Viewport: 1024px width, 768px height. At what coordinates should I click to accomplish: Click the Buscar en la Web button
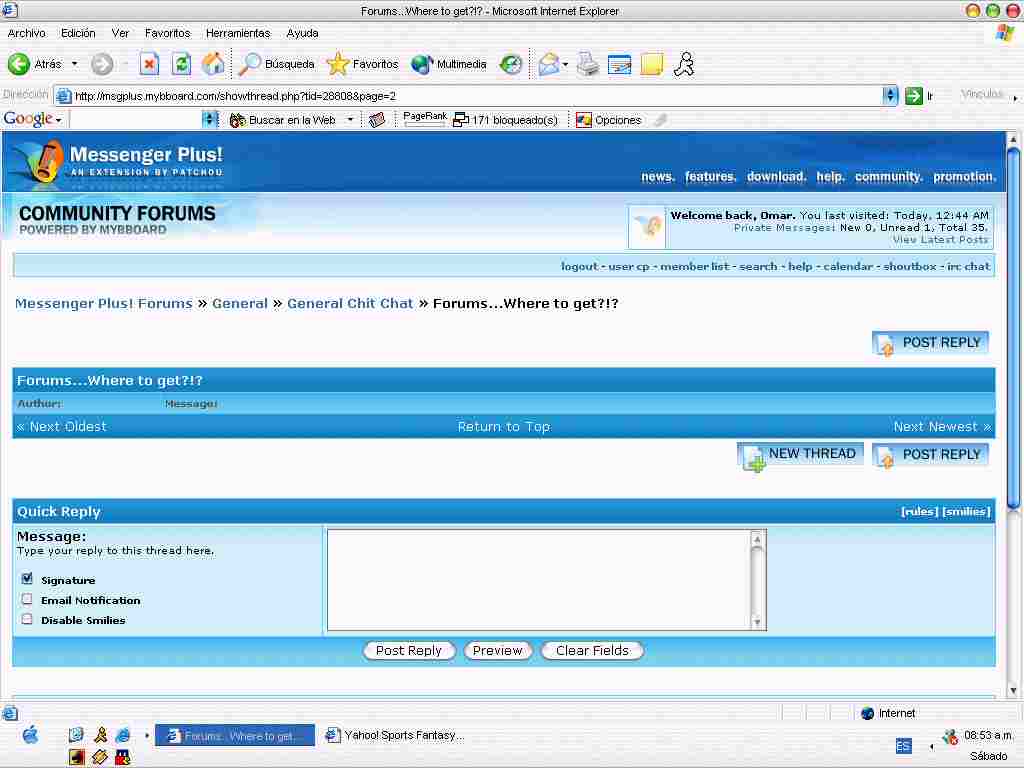click(x=283, y=120)
